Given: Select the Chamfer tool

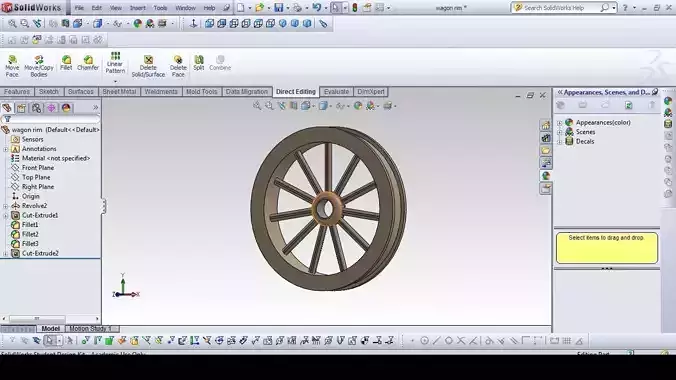Looking at the screenshot, I should tap(88, 63).
